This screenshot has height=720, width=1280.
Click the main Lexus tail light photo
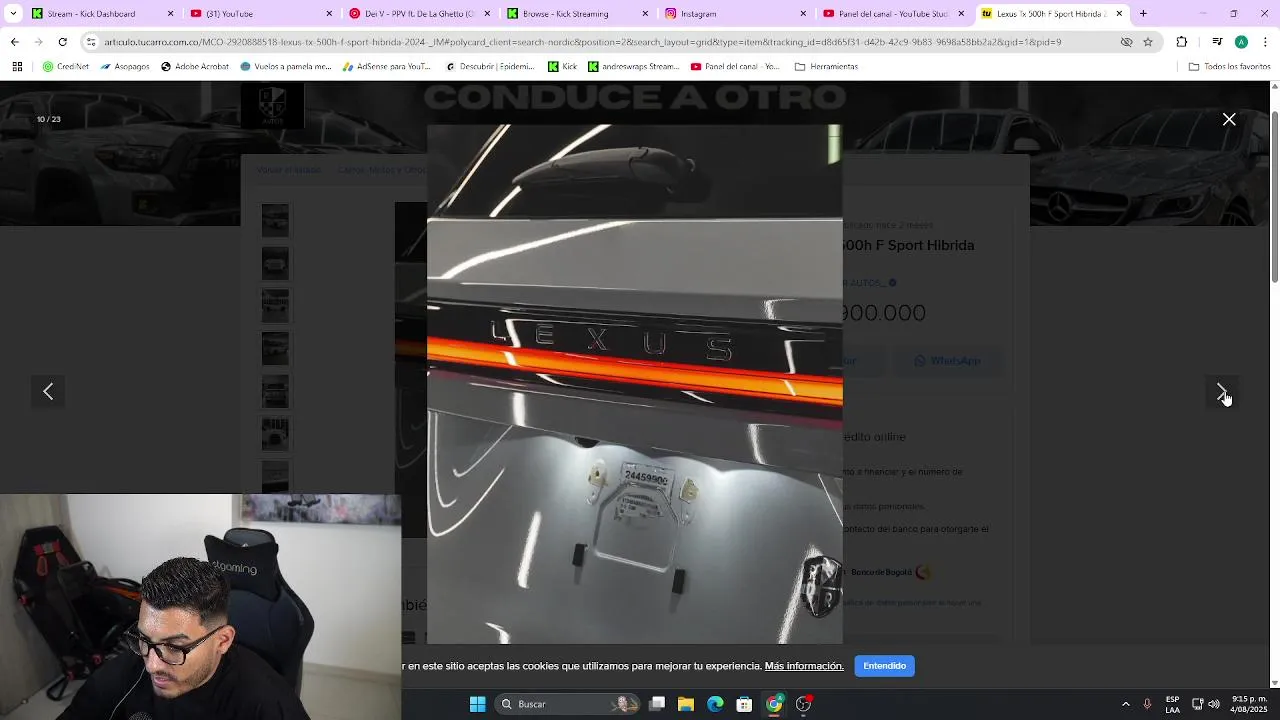[634, 384]
